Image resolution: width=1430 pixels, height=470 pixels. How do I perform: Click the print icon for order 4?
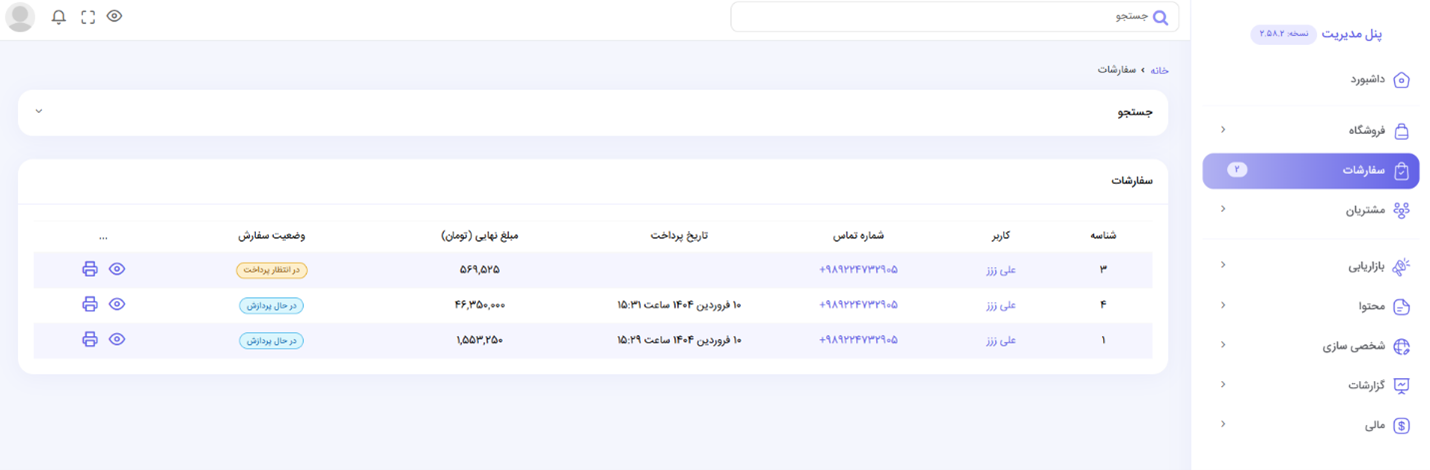tap(90, 304)
